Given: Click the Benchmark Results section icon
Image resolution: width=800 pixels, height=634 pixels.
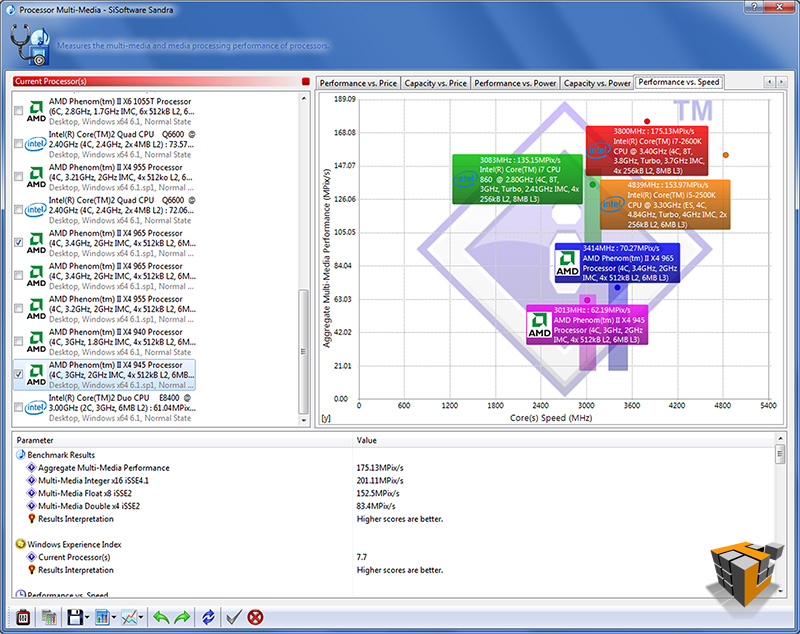Looking at the screenshot, I should pyautogui.click(x=20, y=455).
